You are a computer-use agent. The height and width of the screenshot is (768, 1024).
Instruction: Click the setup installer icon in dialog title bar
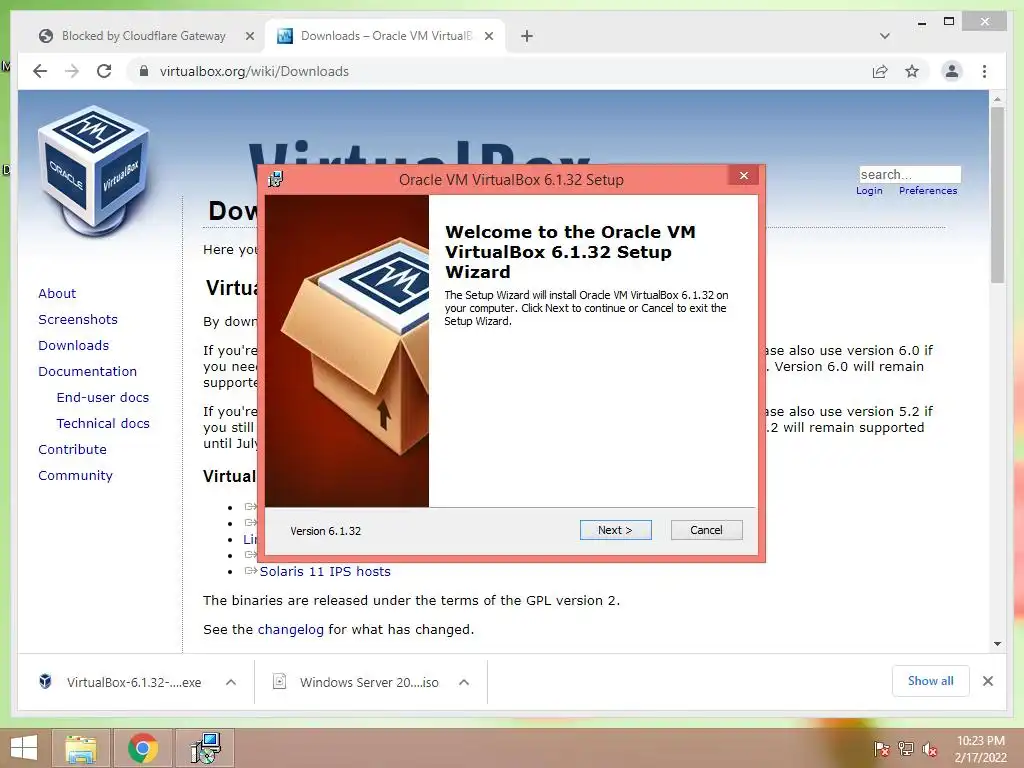pos(276,179)
